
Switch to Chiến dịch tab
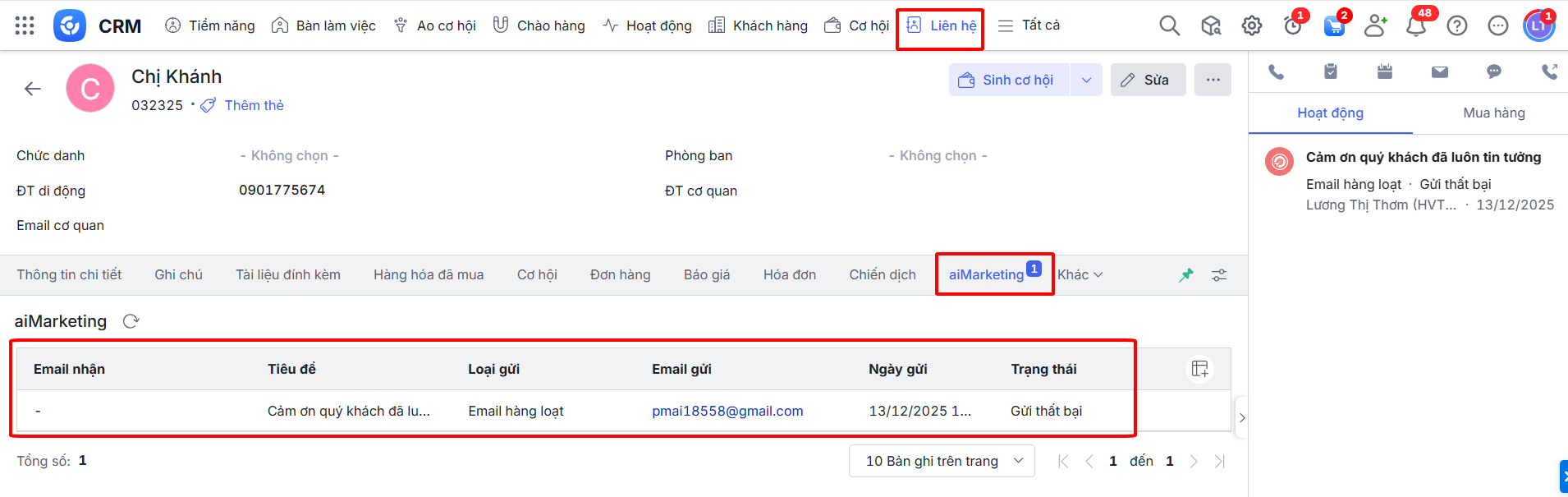883,274
